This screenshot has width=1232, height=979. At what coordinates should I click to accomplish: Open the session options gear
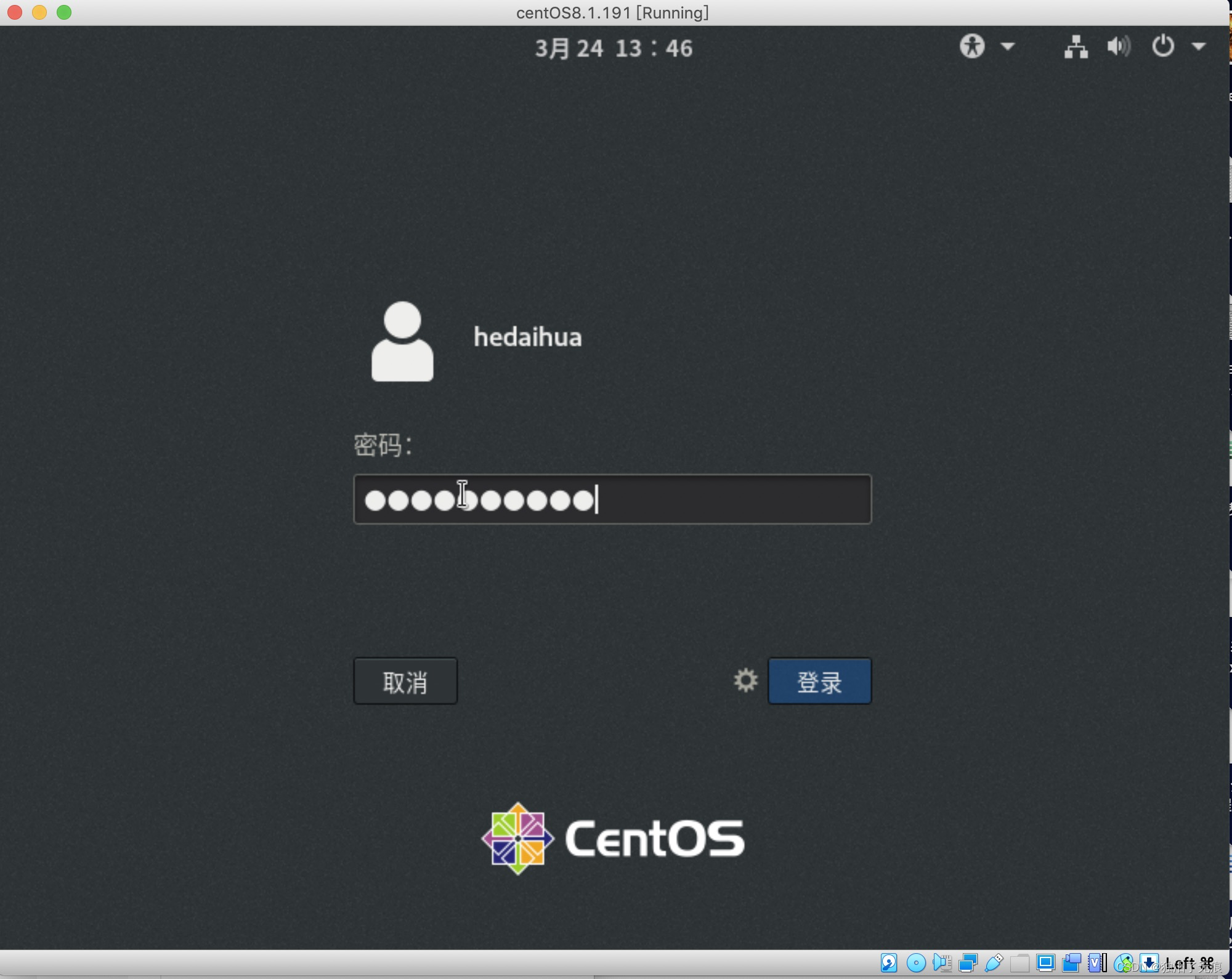click(745, 680)
